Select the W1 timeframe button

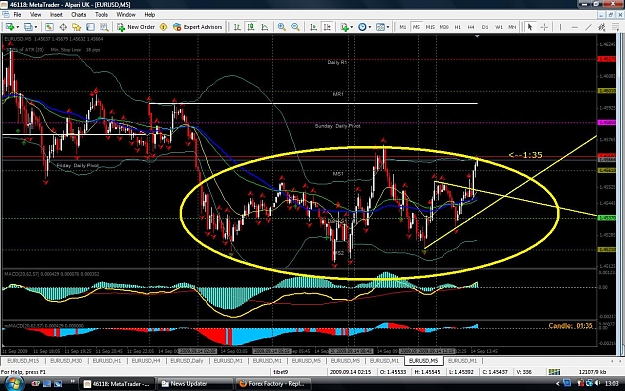(x=499, y=27)
